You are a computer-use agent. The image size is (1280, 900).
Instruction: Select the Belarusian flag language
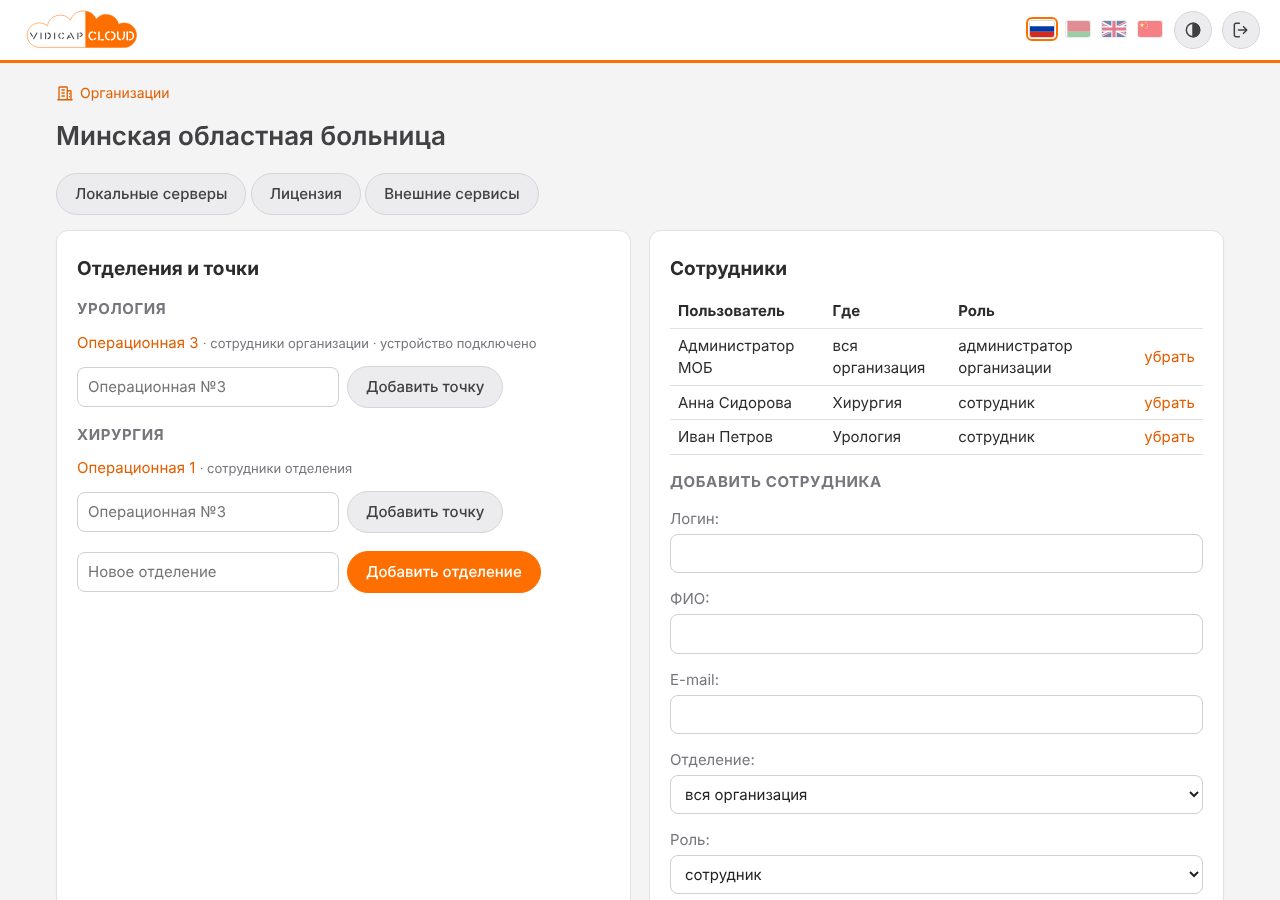(1078, 29)
